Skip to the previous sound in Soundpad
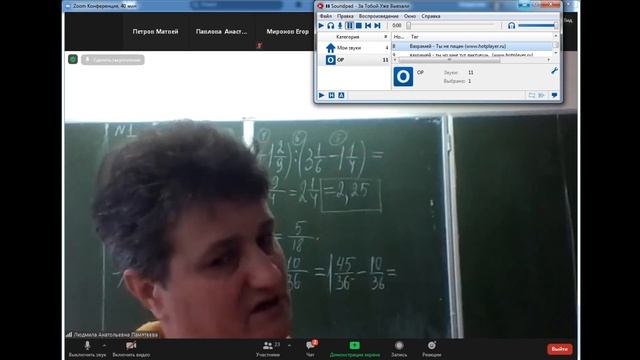This screenshot has height=360, width=640. 368,25
